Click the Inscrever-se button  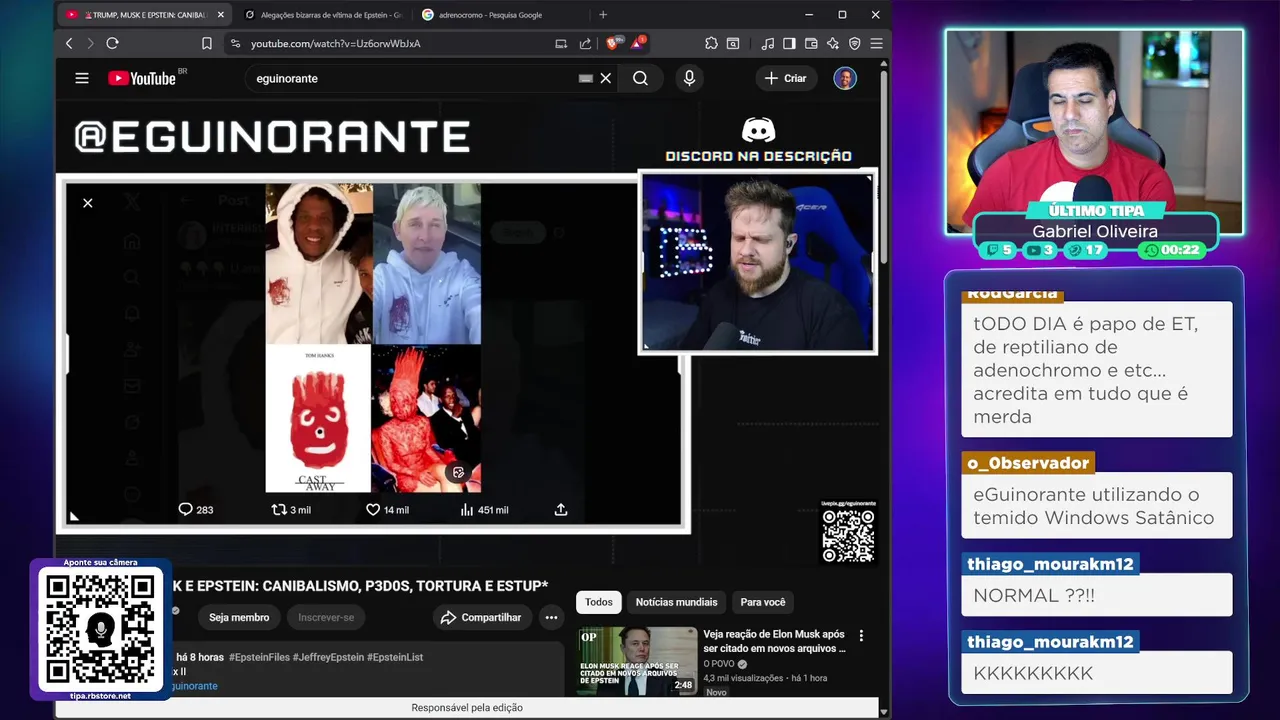click(326, 617)
